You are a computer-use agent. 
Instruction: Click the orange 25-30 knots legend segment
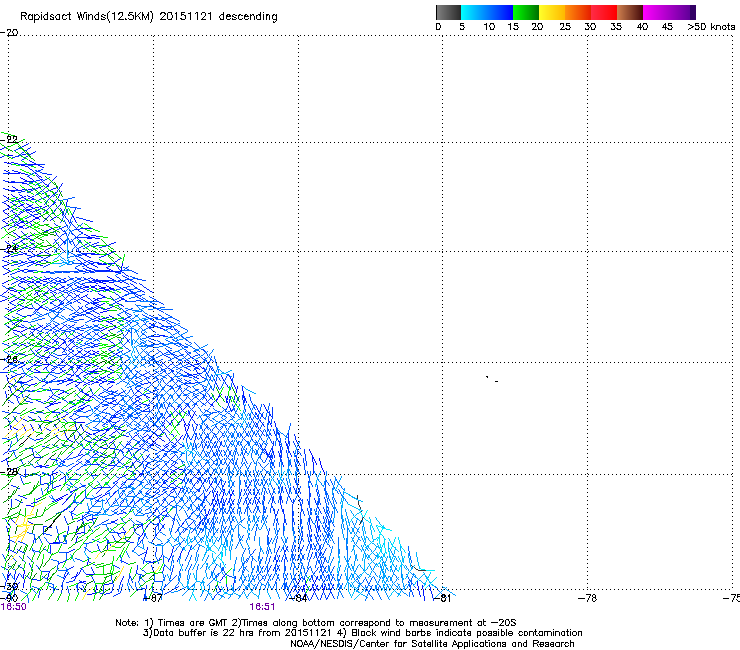(578, 12)
